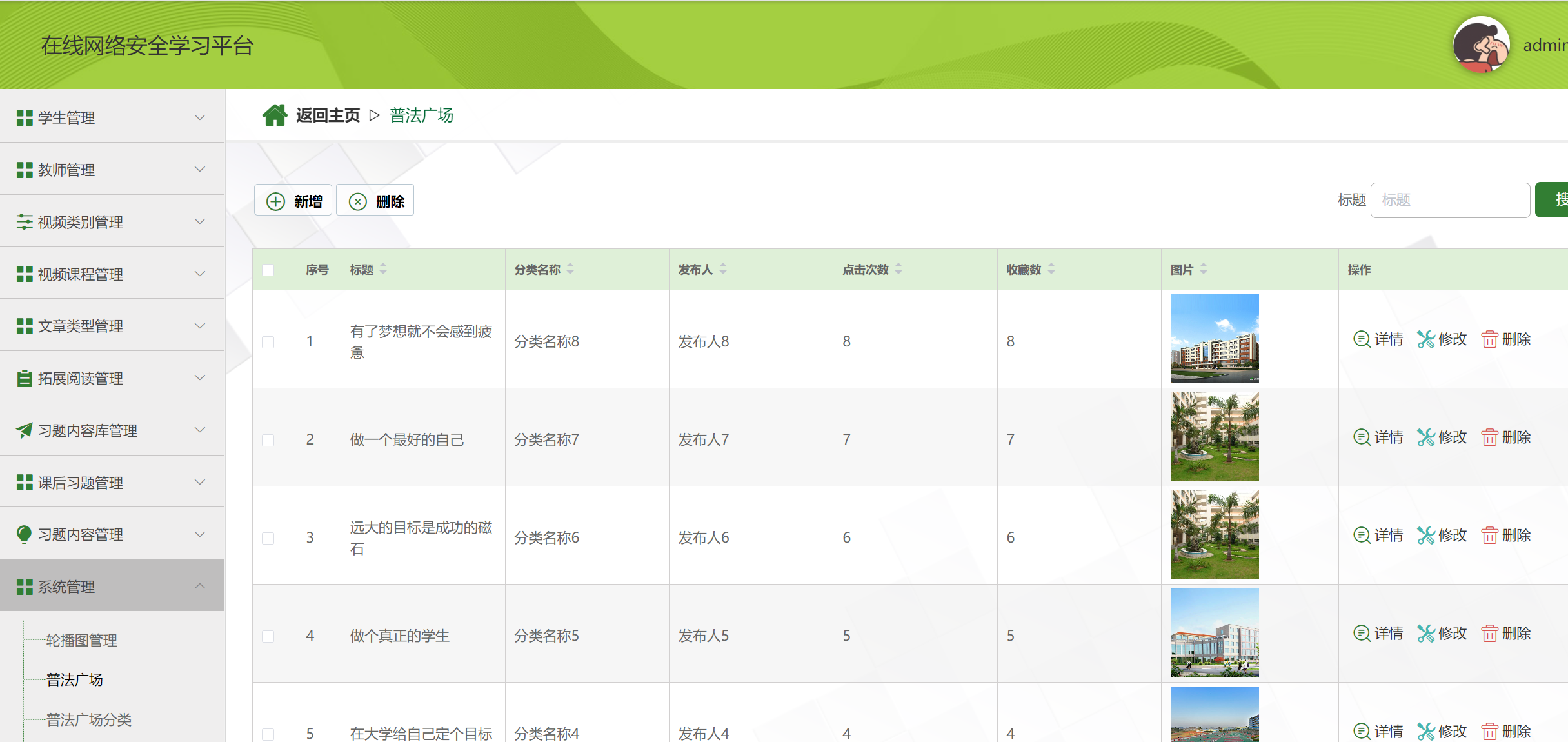Click the admin avatar picture

(1480, 45)
